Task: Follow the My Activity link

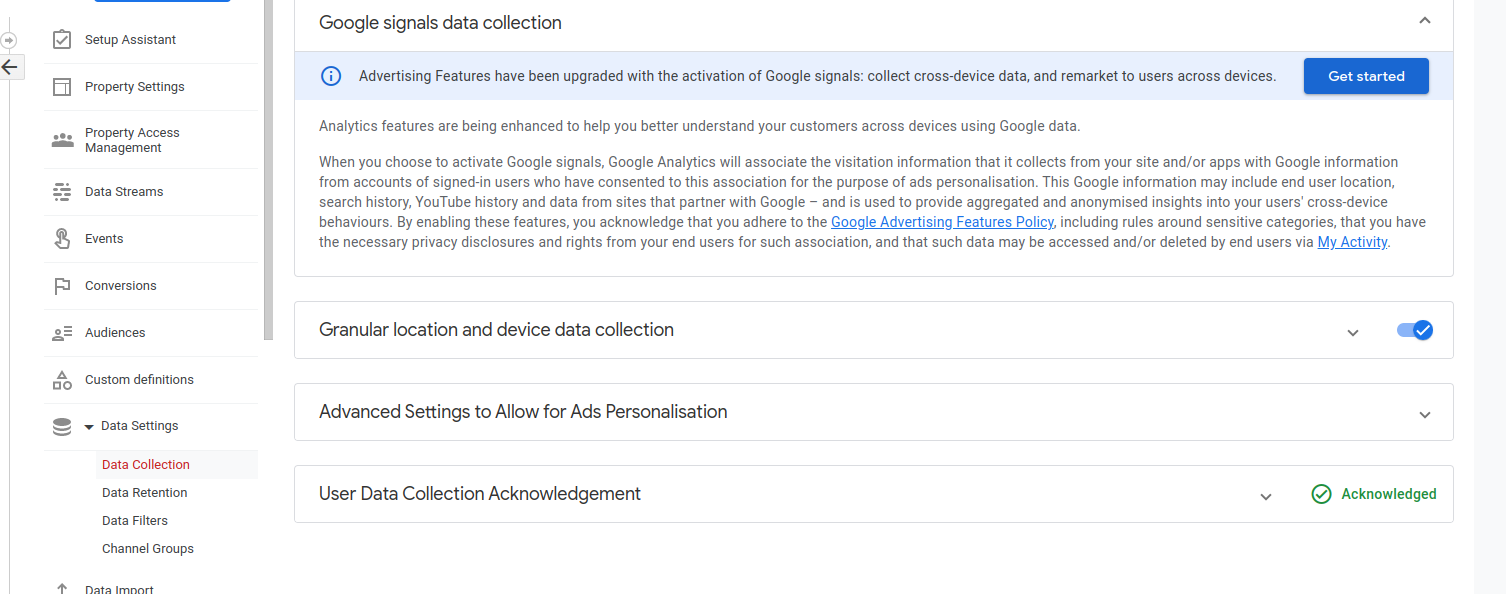Action: point(1352,242)
